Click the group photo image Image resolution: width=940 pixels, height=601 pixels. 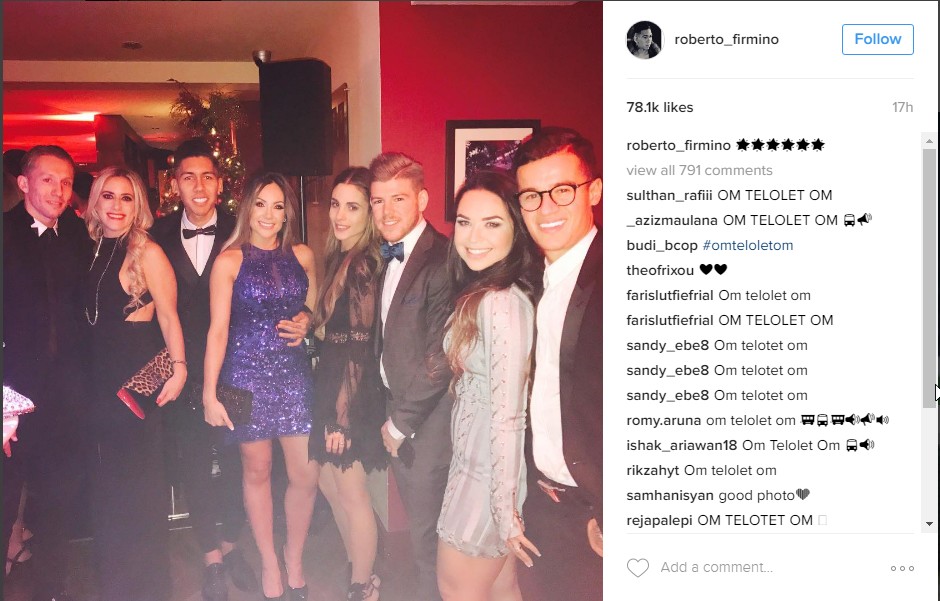point(303,300)
